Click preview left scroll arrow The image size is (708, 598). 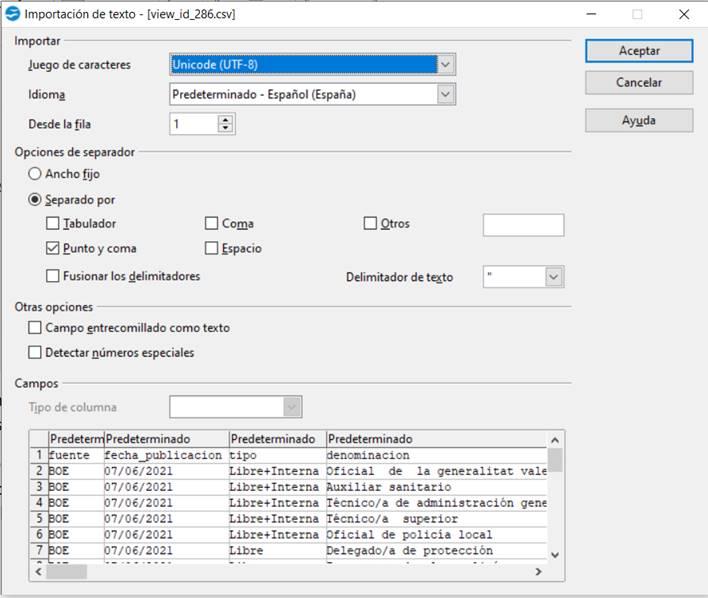[39, 572]
